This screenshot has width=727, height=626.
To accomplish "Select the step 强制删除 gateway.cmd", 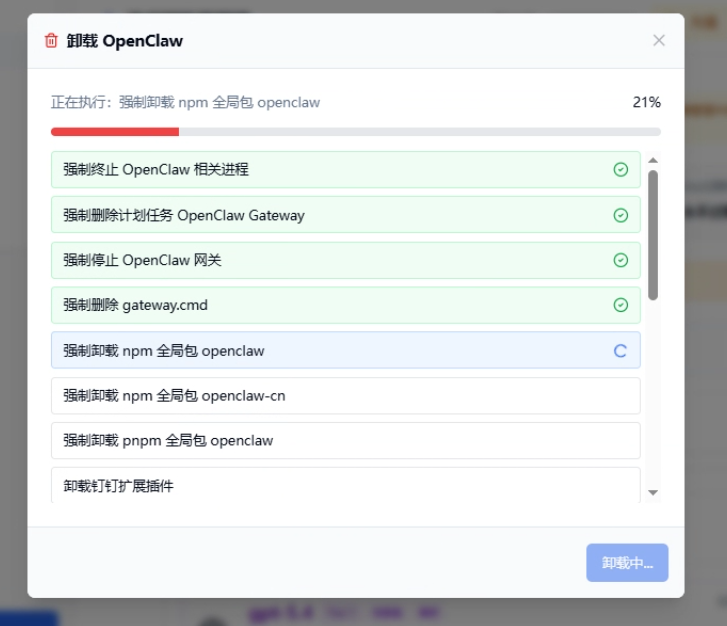I will click(x=345, y=305).
